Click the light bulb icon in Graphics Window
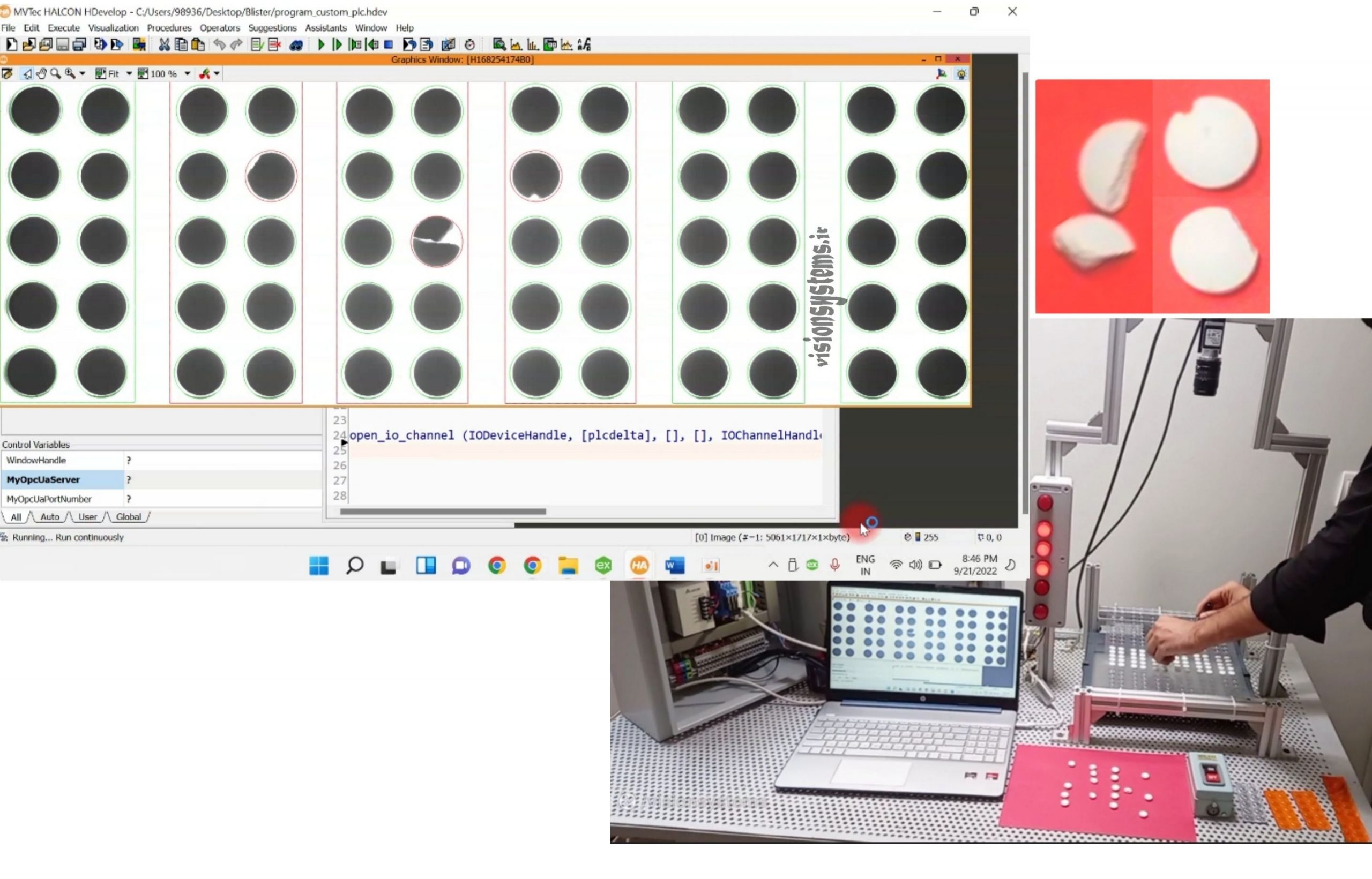This screenshot has height=879, width=1372. [x=961, y=74]
